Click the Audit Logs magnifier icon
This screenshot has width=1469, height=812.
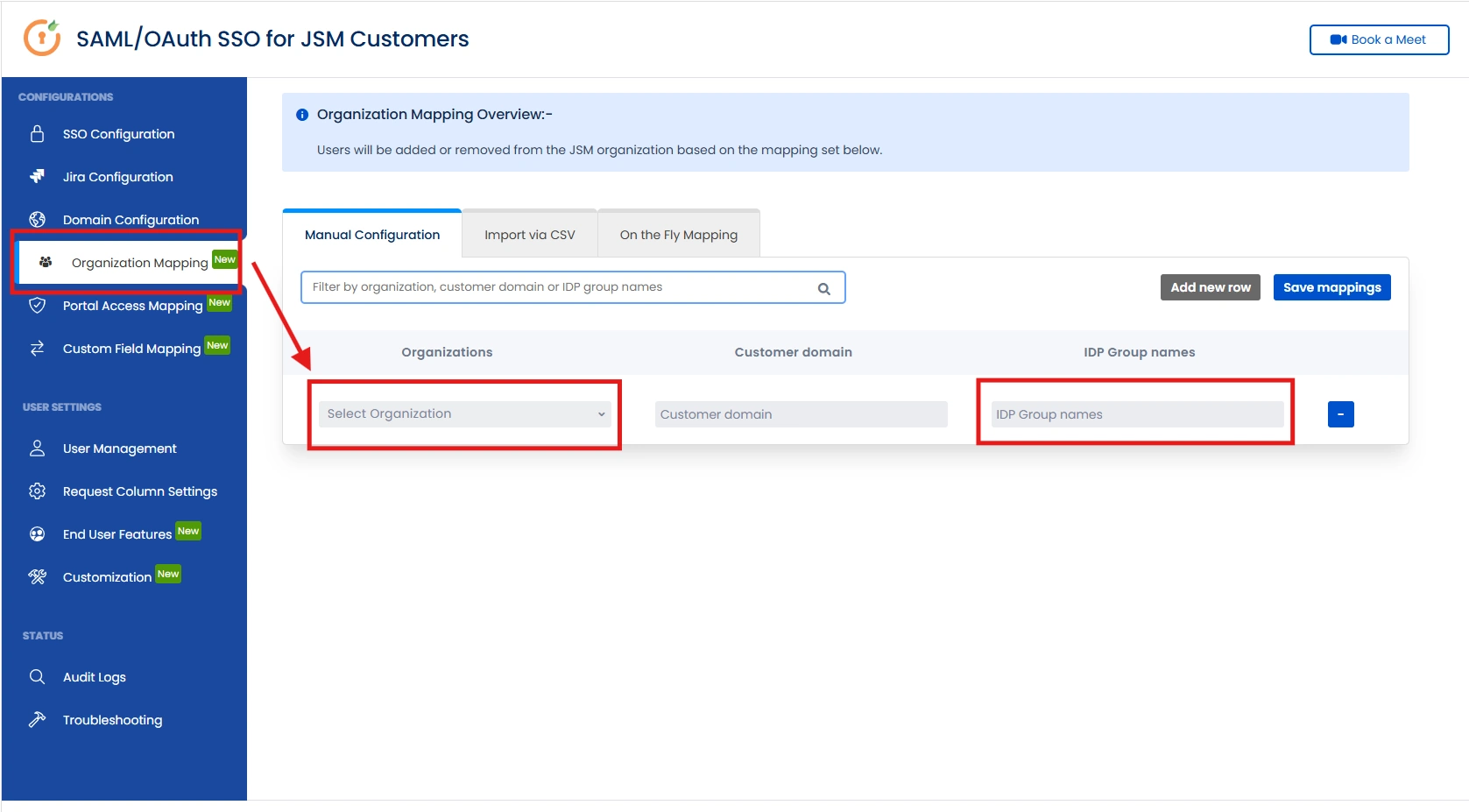pos(37,676)
